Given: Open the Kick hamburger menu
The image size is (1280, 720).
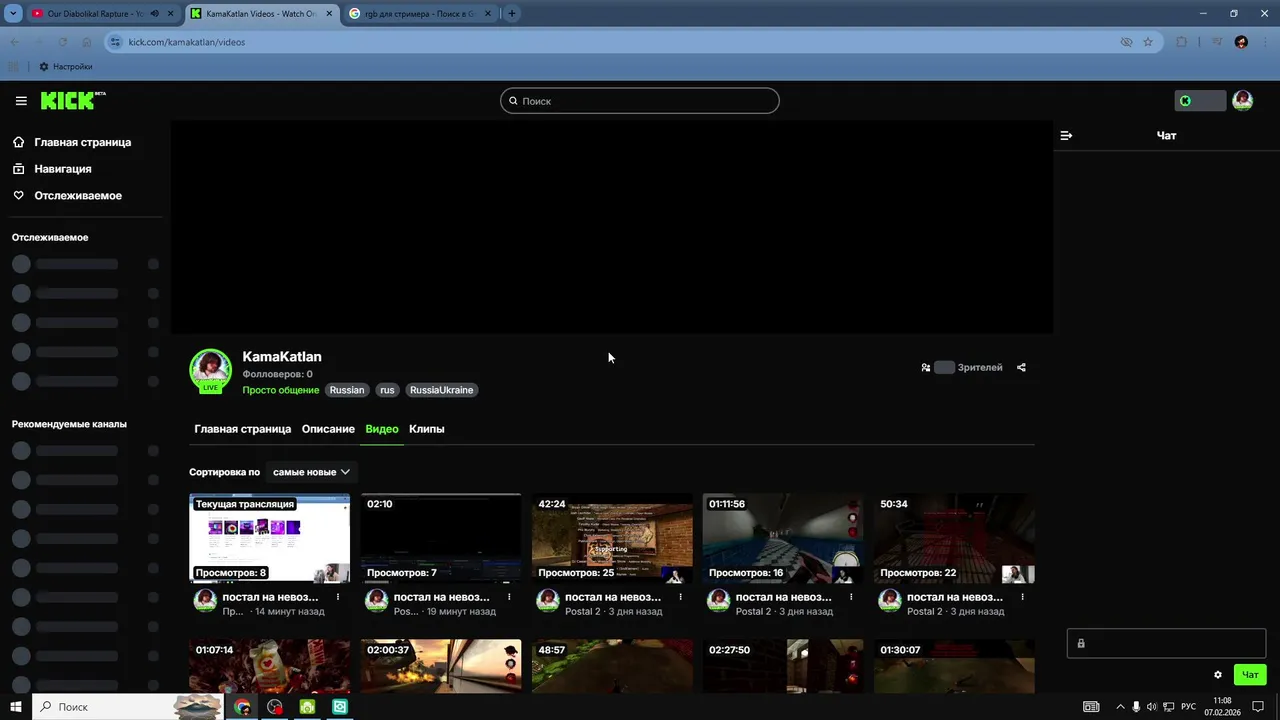Looking at the screenshot, I should point(21,101).
